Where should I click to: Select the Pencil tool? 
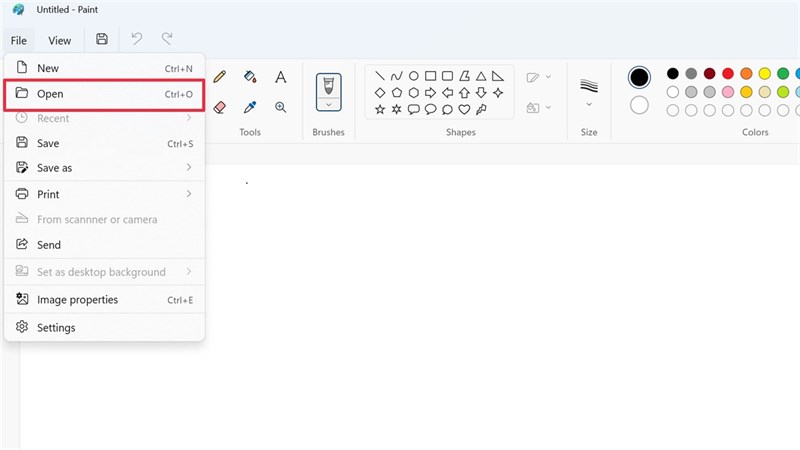220,76
